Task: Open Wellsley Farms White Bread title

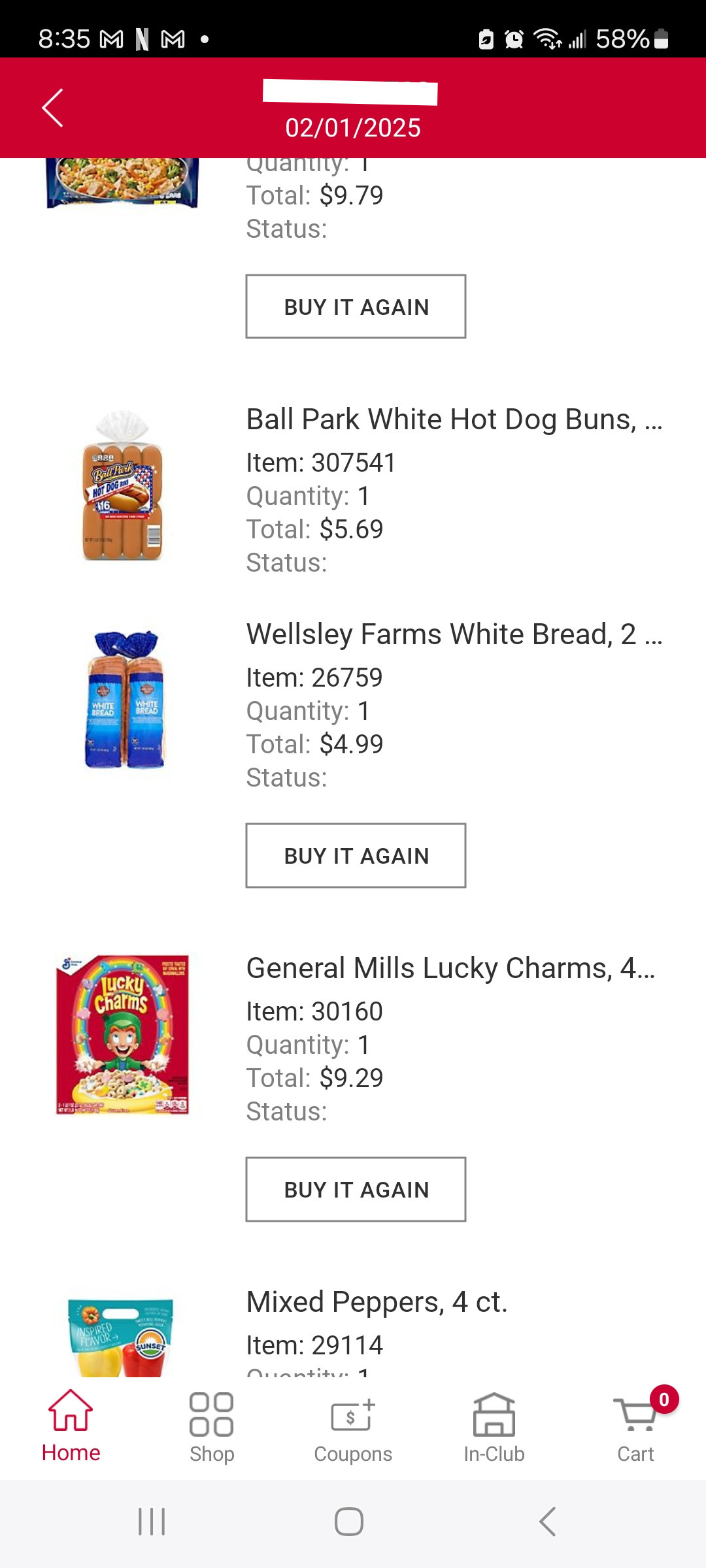Action: [454, 634]
